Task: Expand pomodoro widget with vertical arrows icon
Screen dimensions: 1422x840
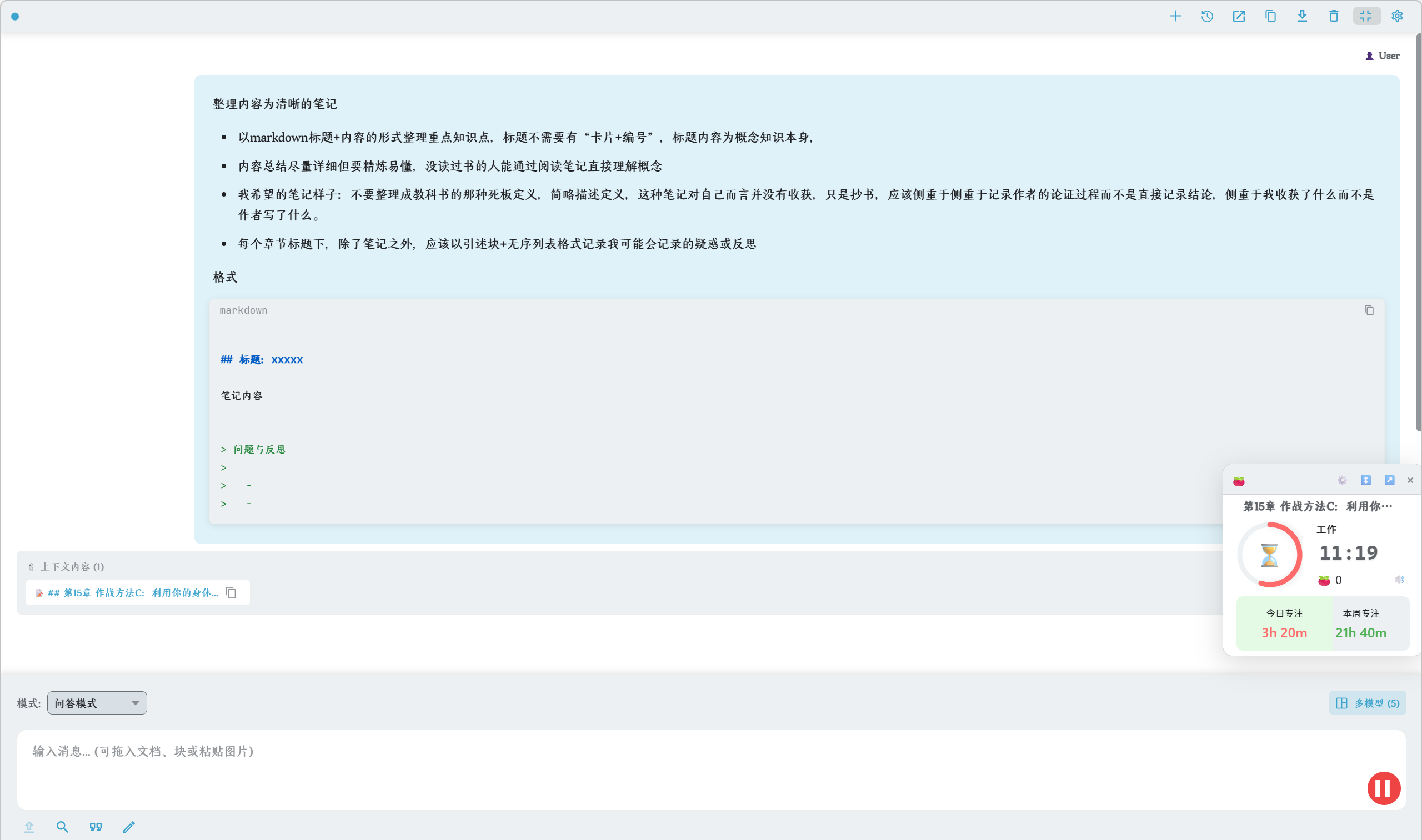Action: point(1365,480)
